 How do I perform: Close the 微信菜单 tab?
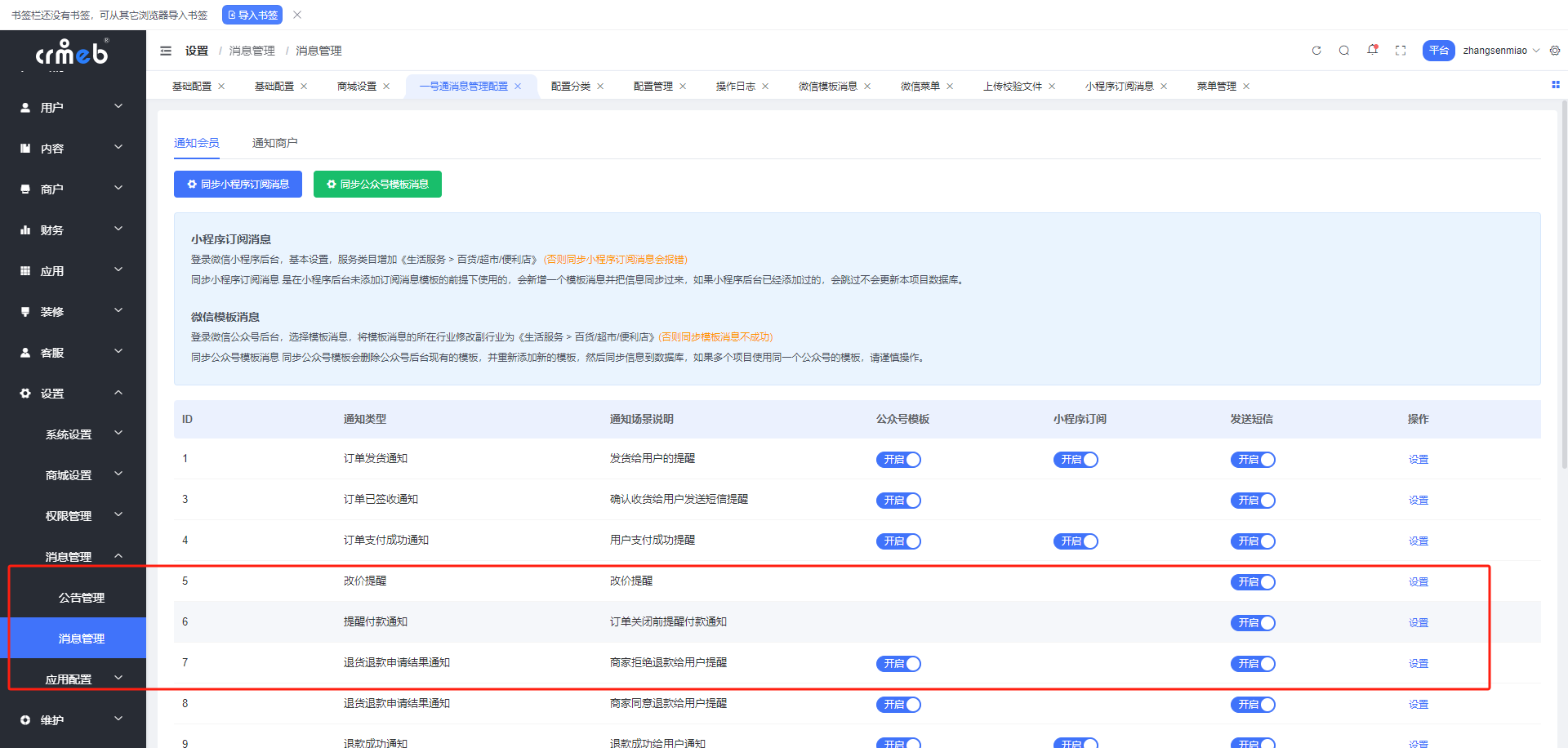pos(950,87)
